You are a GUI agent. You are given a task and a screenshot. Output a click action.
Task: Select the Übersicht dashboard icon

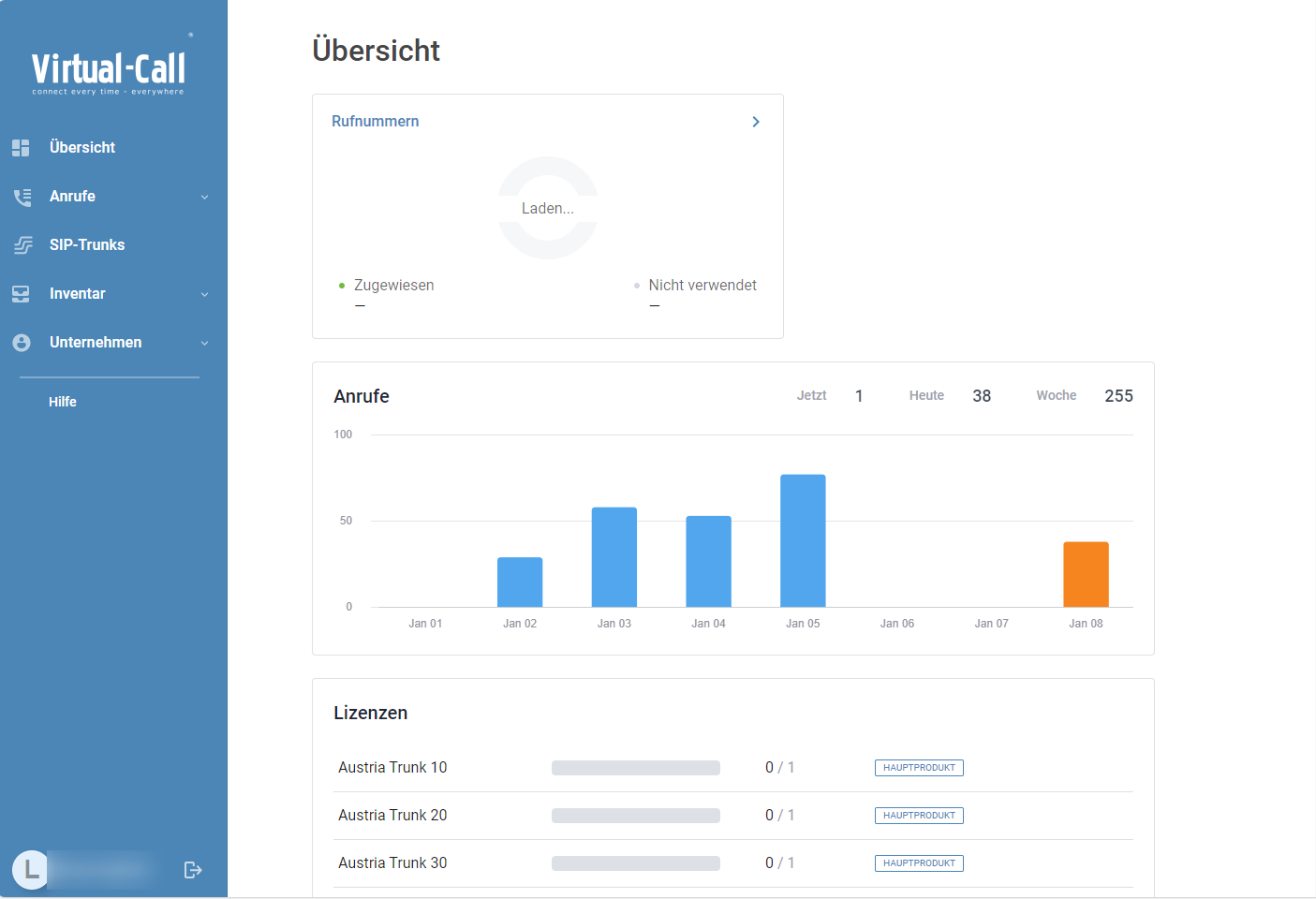click(21, 147)
